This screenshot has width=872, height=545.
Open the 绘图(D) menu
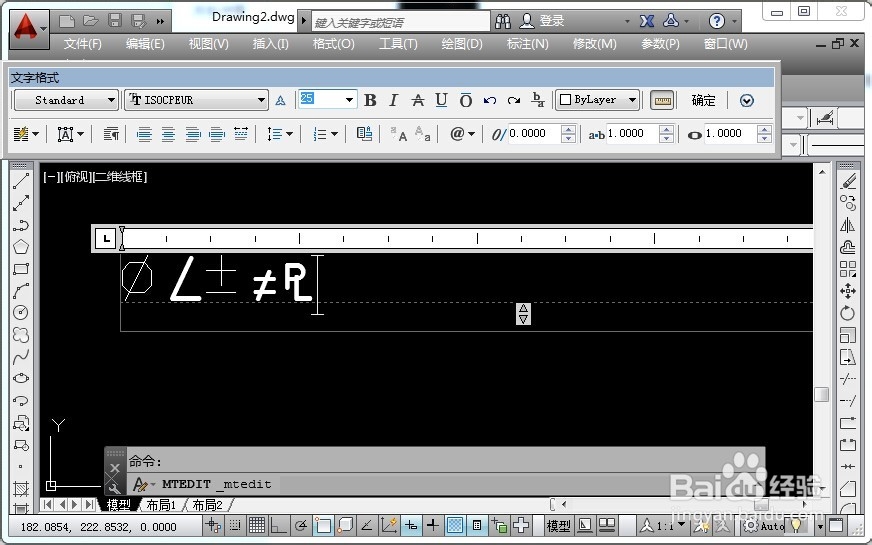point(462,43)
